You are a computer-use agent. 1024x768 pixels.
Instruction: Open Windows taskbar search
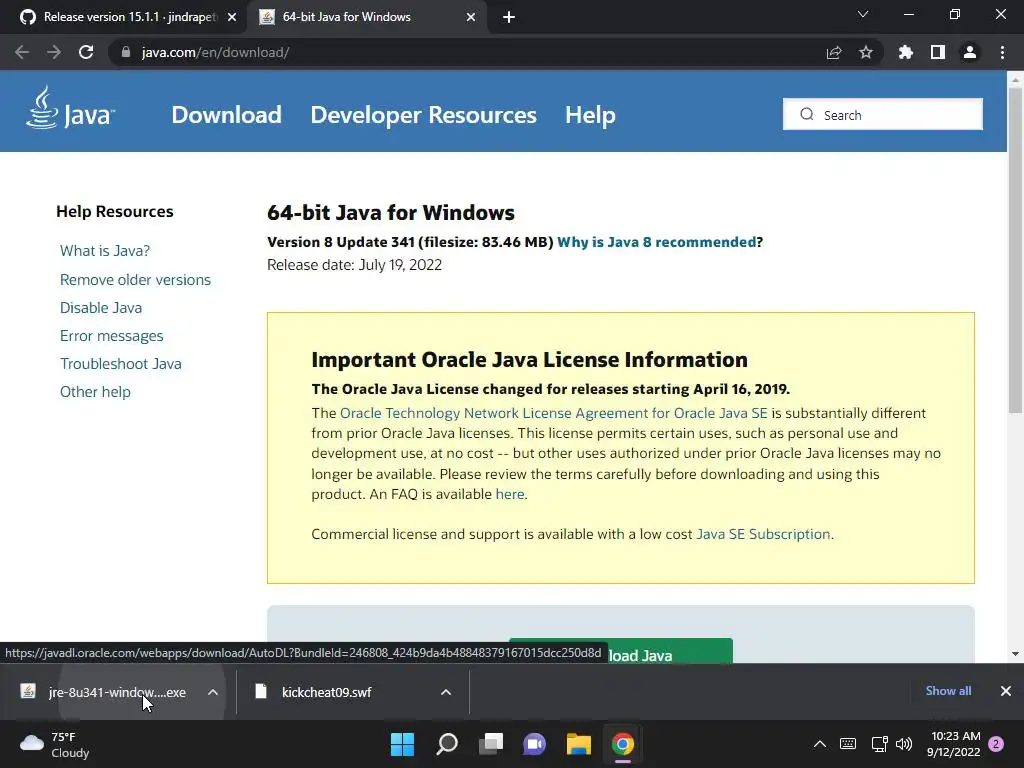[x=447, y=744]
